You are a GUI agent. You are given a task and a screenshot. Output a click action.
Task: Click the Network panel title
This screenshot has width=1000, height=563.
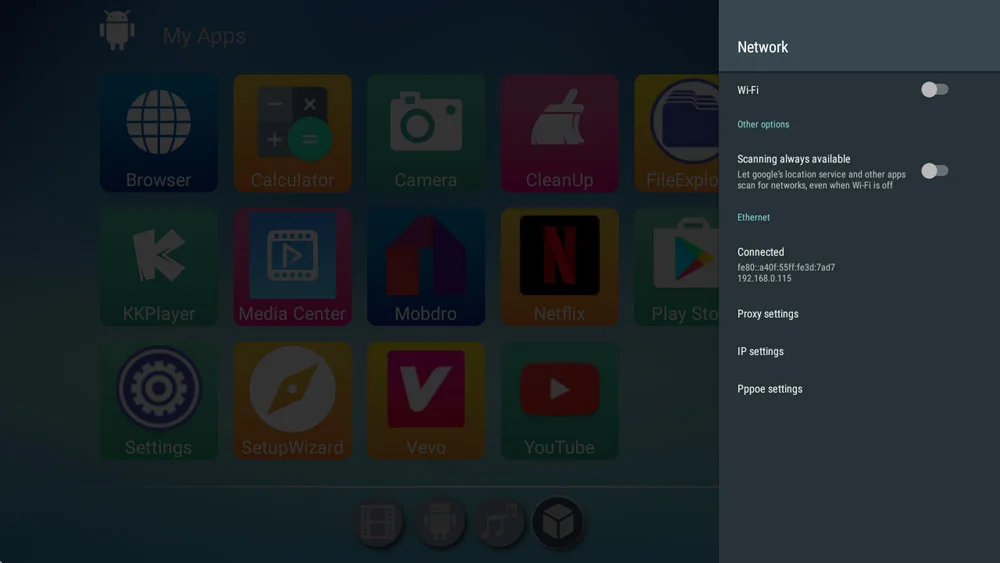pos(763,47)
